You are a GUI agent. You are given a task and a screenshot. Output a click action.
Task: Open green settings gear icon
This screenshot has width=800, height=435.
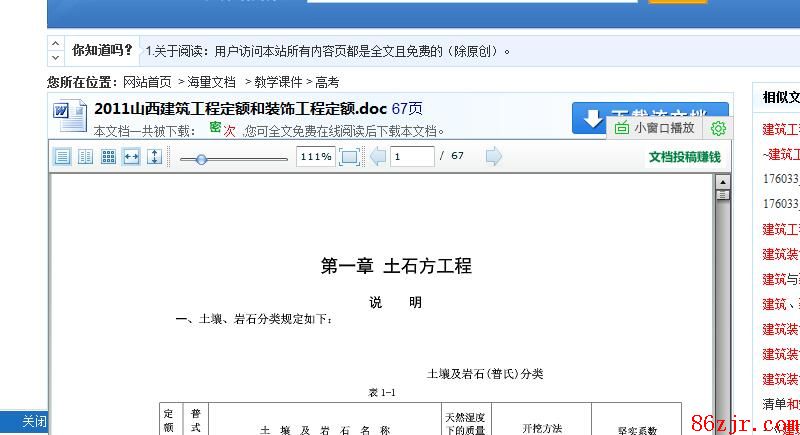tap(718, 128)
